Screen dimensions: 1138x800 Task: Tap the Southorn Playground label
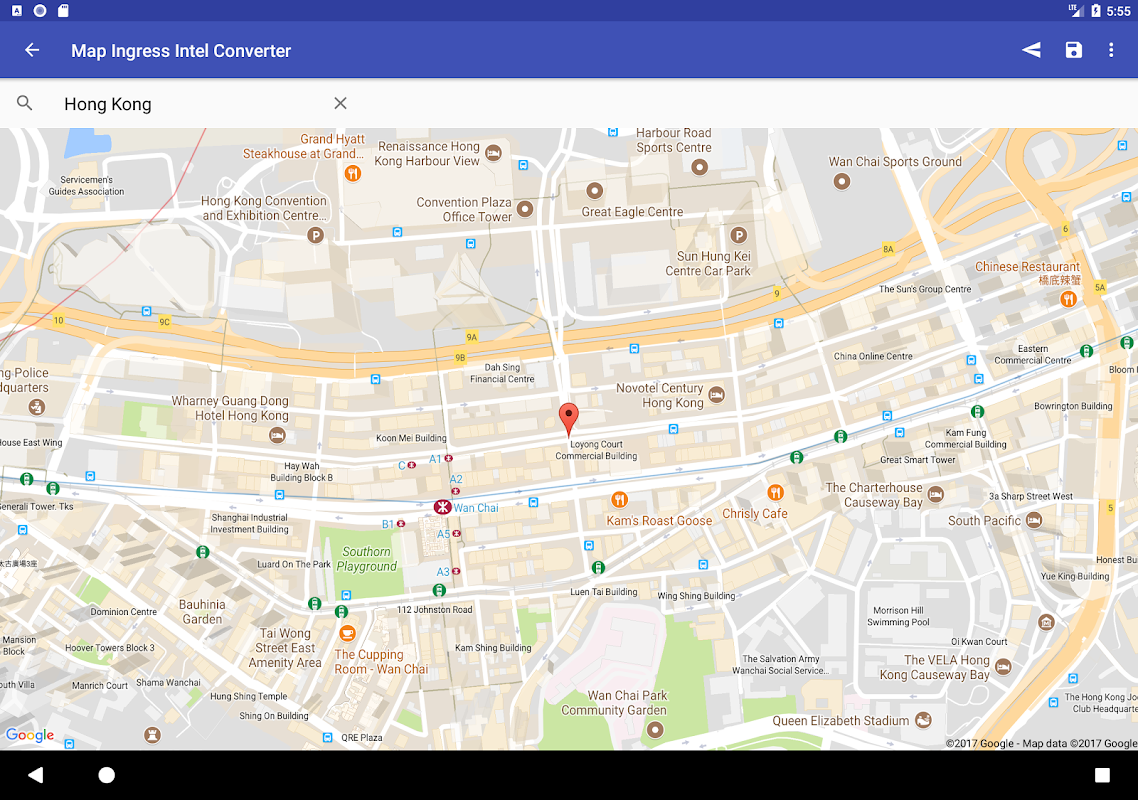point(367,559)
